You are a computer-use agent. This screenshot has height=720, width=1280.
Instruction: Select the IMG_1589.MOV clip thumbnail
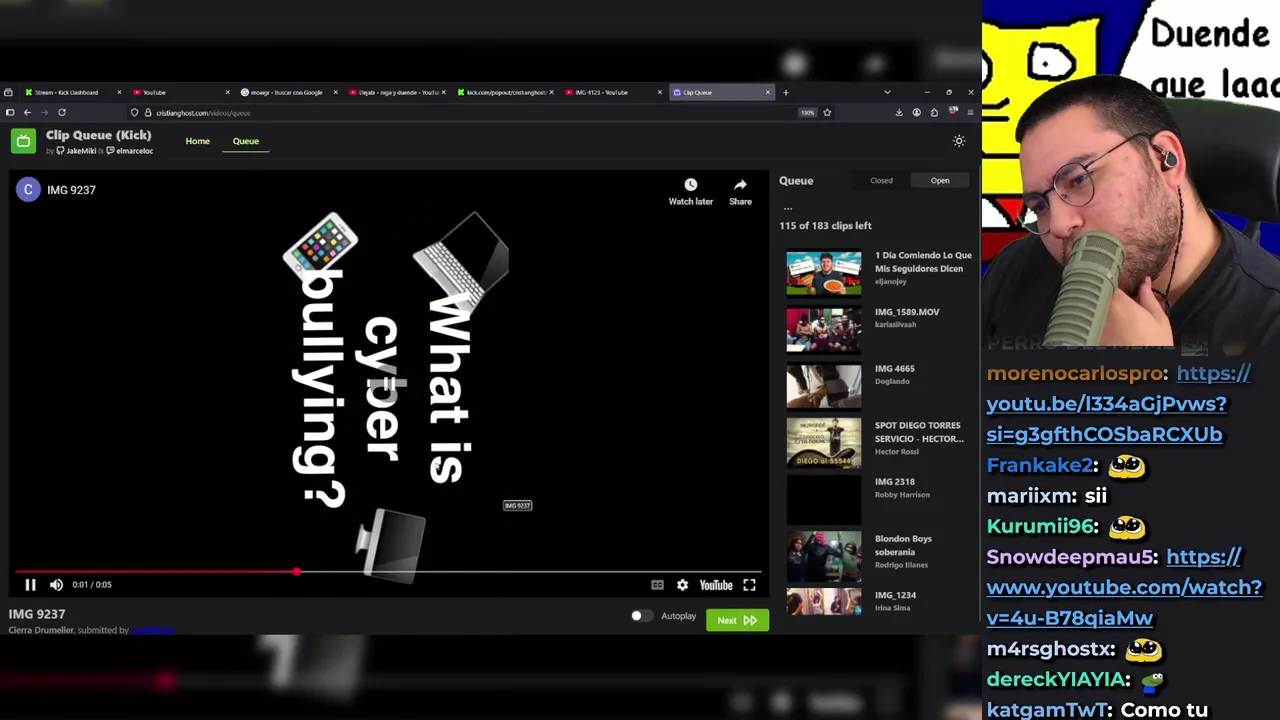824,329
